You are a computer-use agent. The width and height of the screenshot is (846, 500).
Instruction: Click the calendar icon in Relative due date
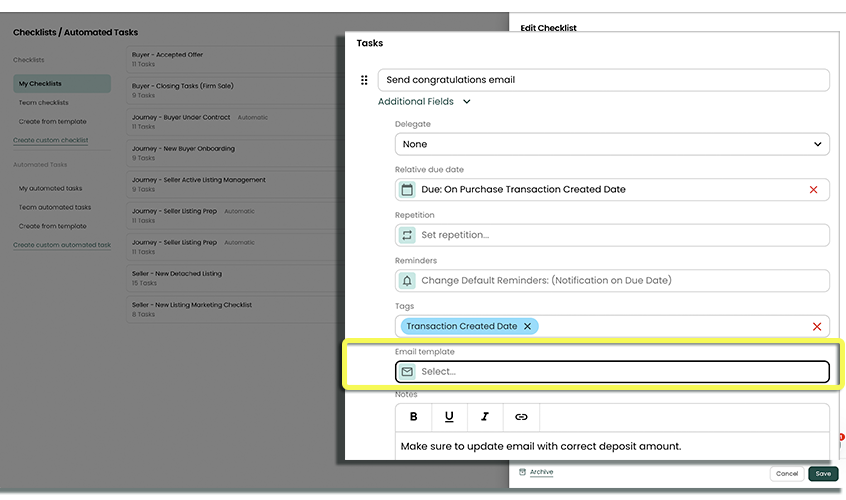407,189
